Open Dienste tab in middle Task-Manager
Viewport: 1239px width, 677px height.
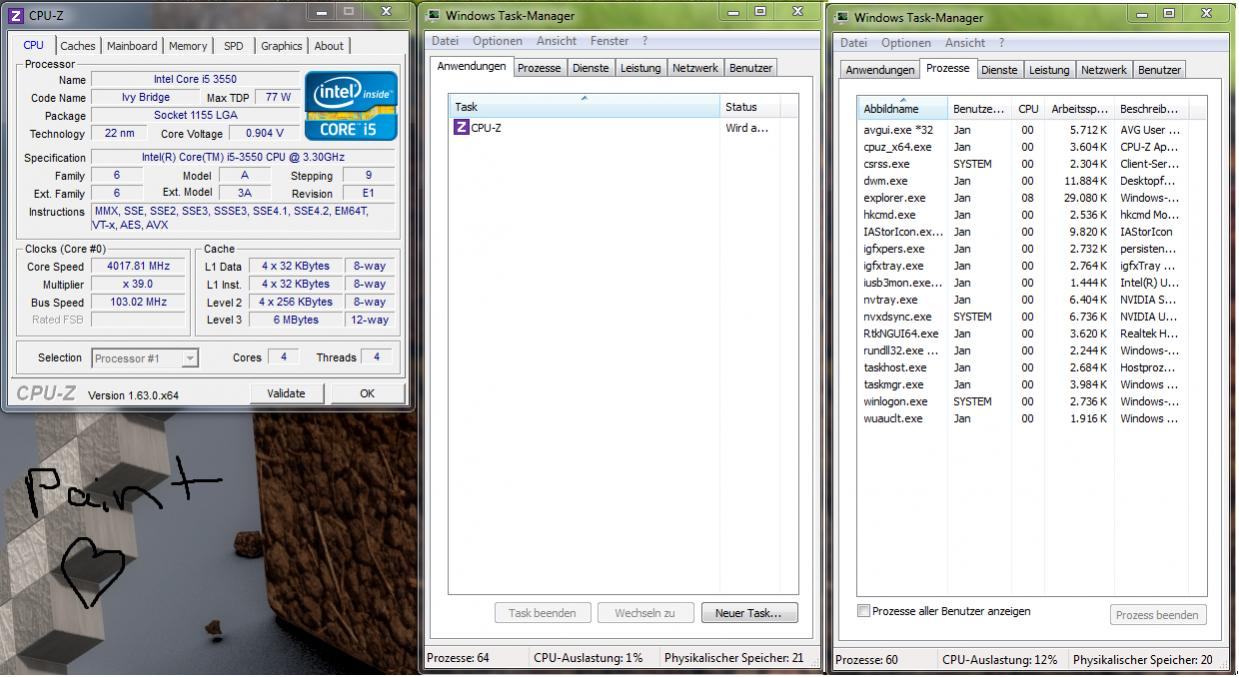pyautogui.click(x=590, y=68)
